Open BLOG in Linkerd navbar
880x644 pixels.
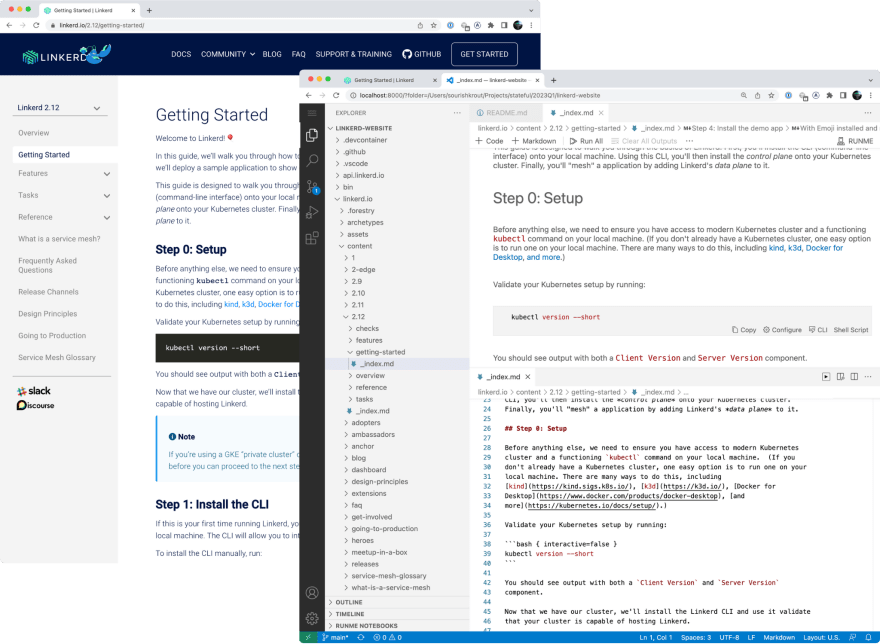point(272,54)
